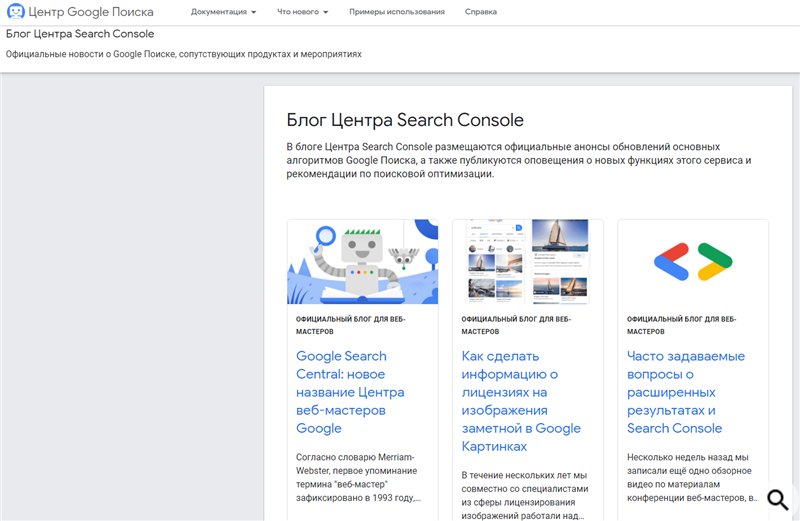Click the Документация dropdown arrow
This screenshot has height=521, width=800.
click(x=254, y=12)
